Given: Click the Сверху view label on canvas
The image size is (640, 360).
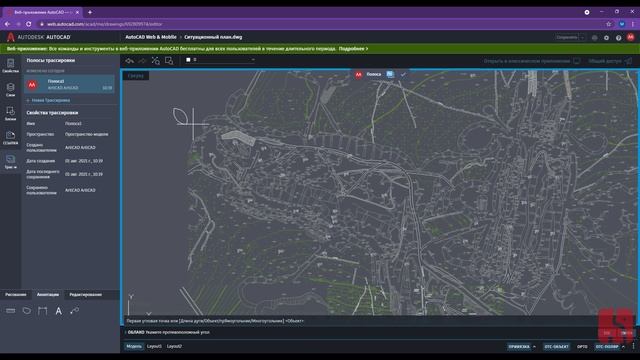Looking at the screenshot, I should 136,76.
